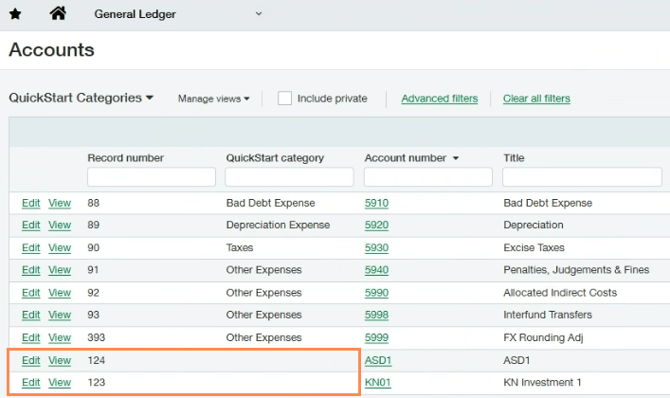Screen dimensions: 670x398
Task: Select the 'Interfund Transfers' title cell
Action: point(547,315)
